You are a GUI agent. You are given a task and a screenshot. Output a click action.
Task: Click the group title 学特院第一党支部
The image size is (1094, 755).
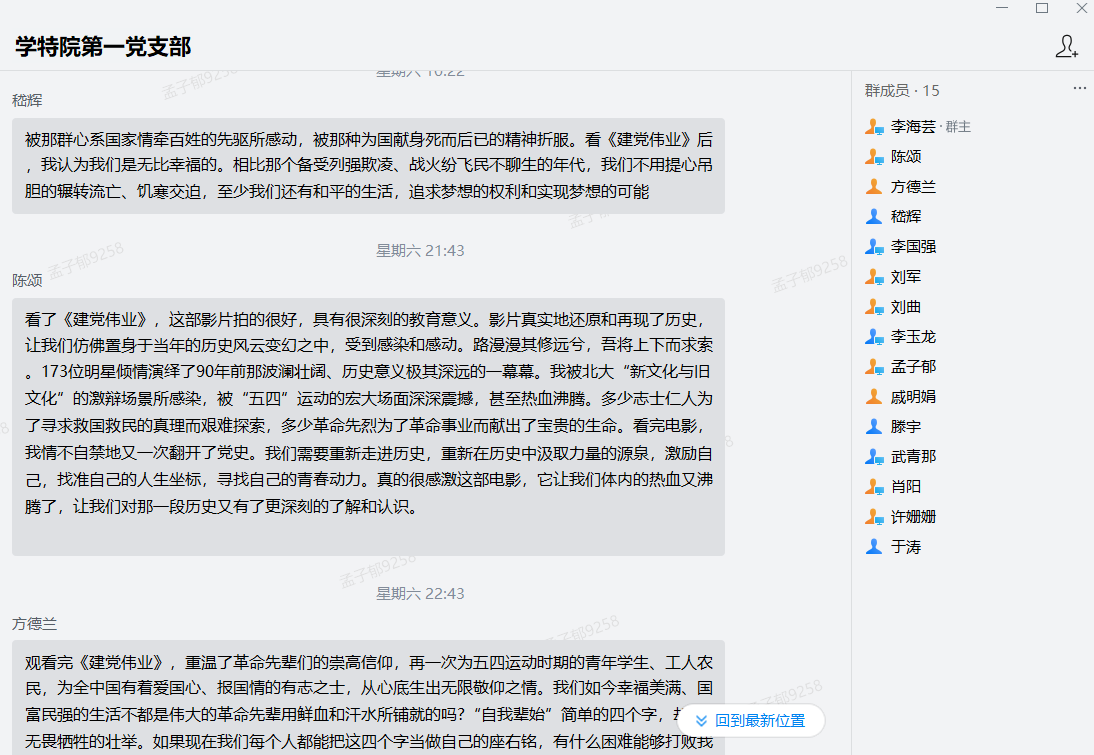pos(103,47)
